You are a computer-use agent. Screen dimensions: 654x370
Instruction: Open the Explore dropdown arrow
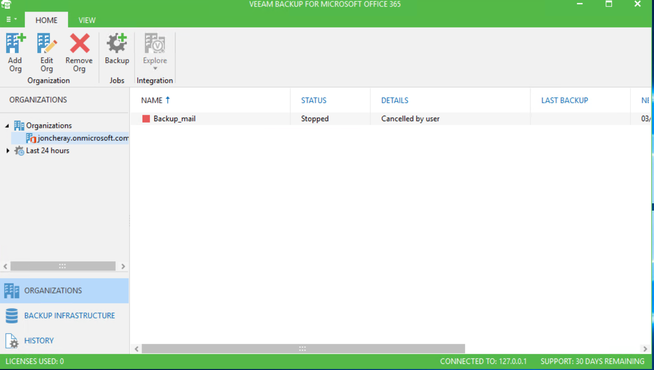(x=155, y=69)
